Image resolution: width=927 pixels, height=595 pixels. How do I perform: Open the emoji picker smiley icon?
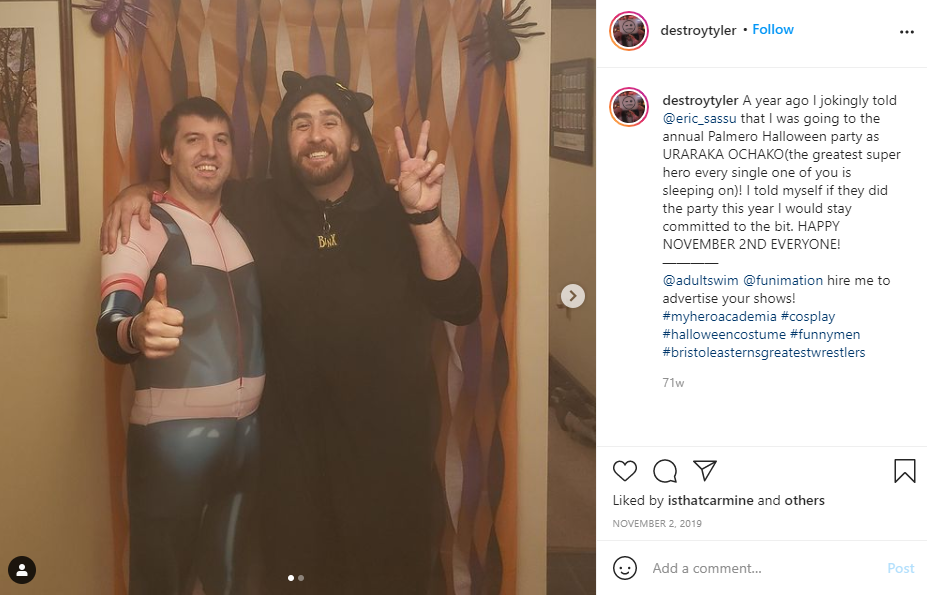tap(624, 568)
